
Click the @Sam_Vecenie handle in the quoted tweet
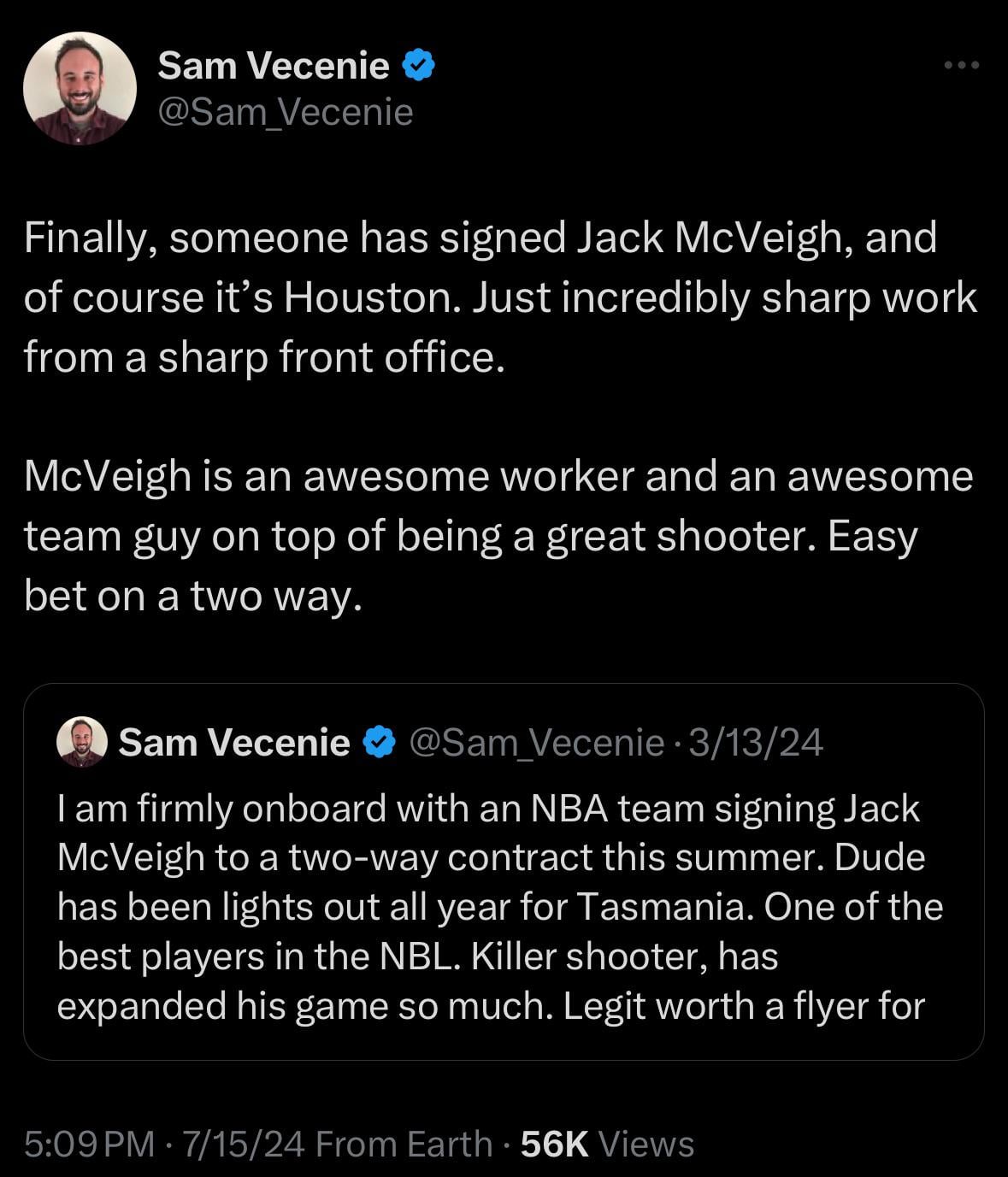point(536,742)
